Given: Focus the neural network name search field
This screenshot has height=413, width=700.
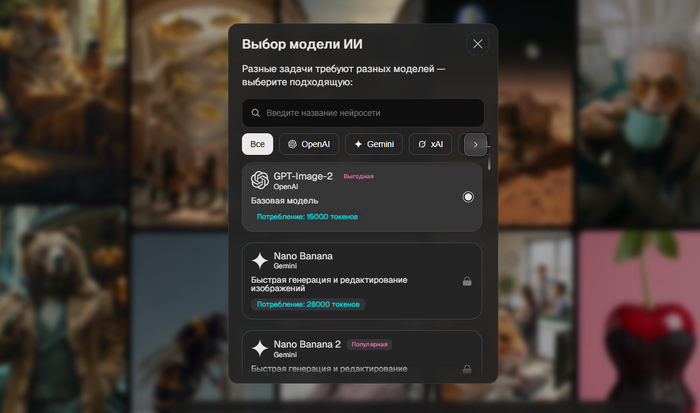Looking at the screenshot, I should tap(363, 113).
